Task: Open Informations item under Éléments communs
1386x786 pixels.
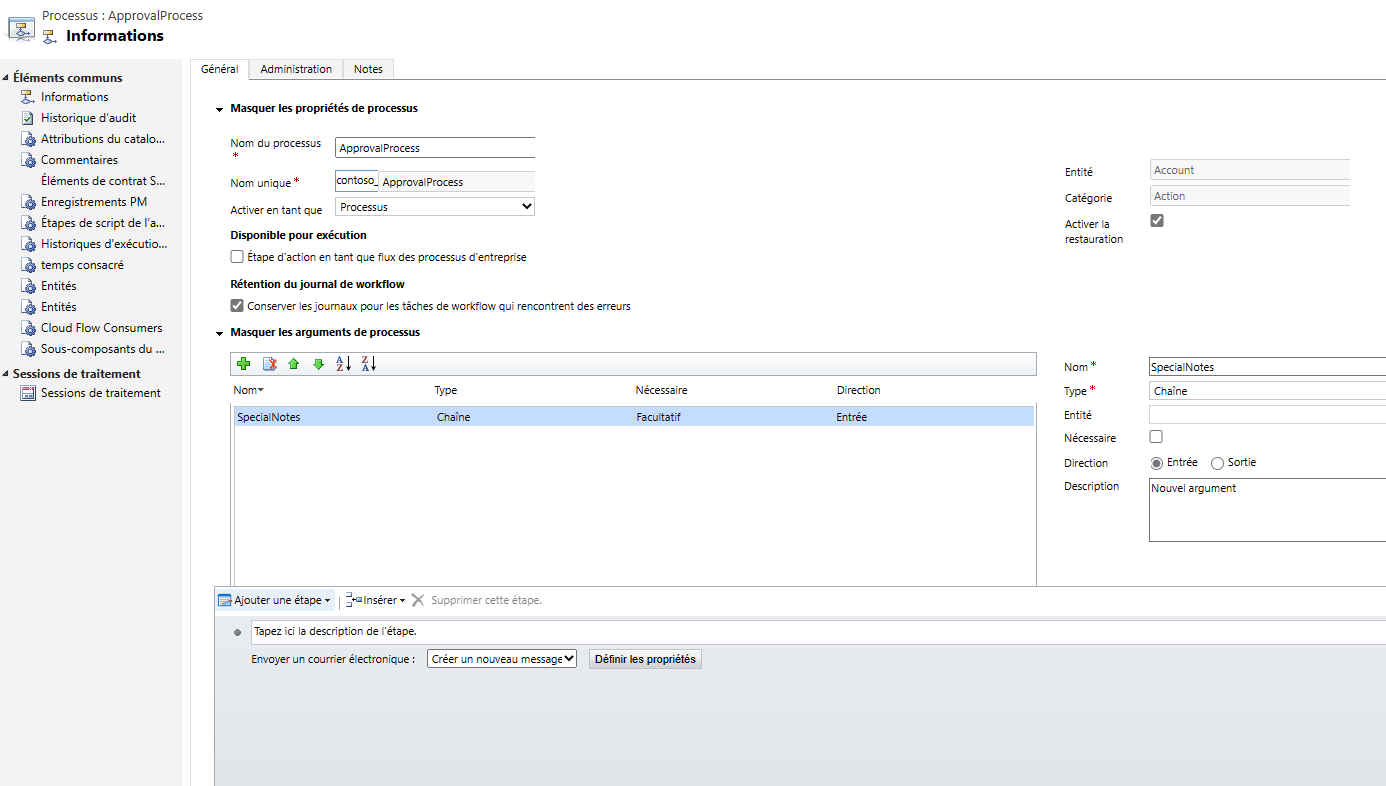Action: pos(74,97)
